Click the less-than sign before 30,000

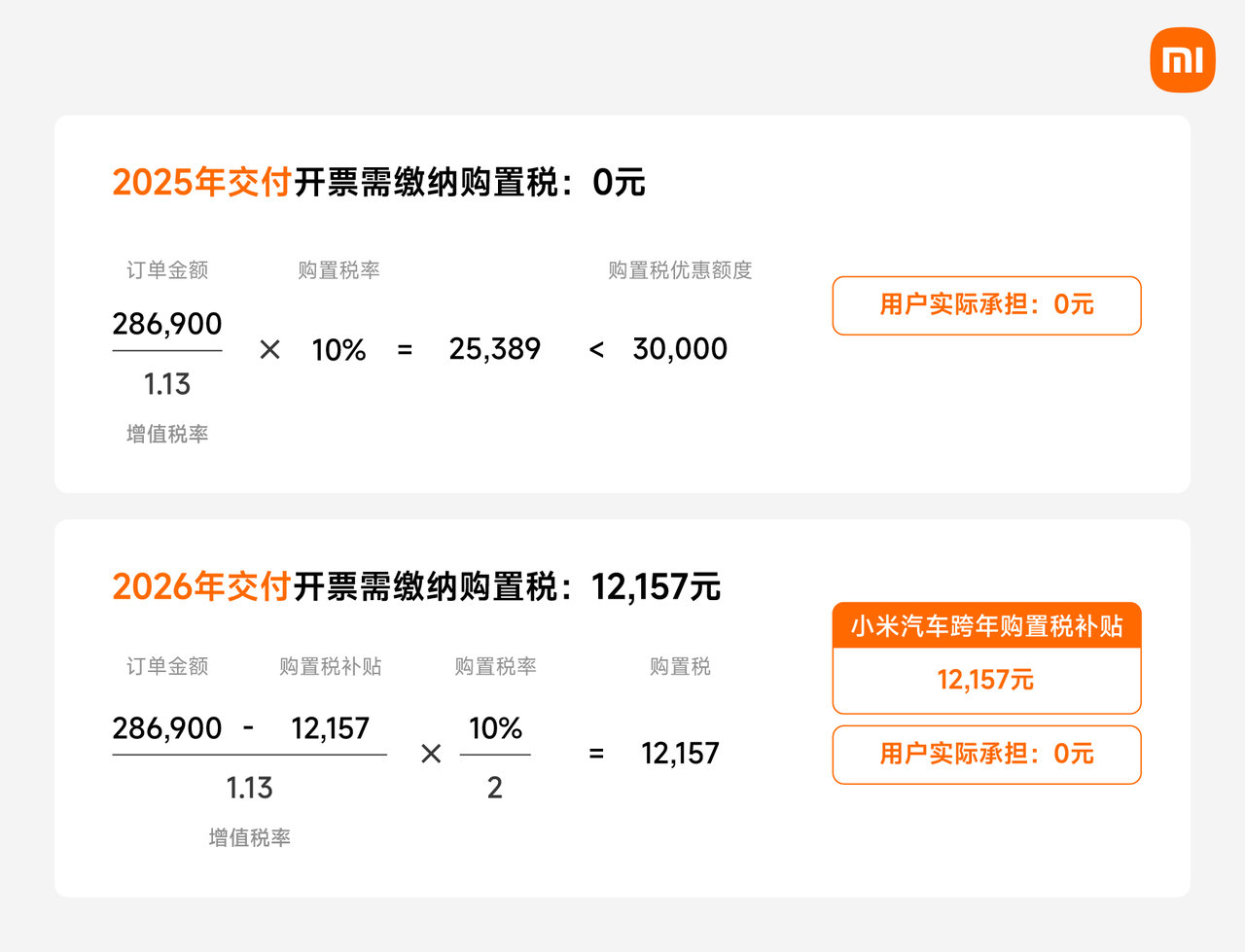596,350
